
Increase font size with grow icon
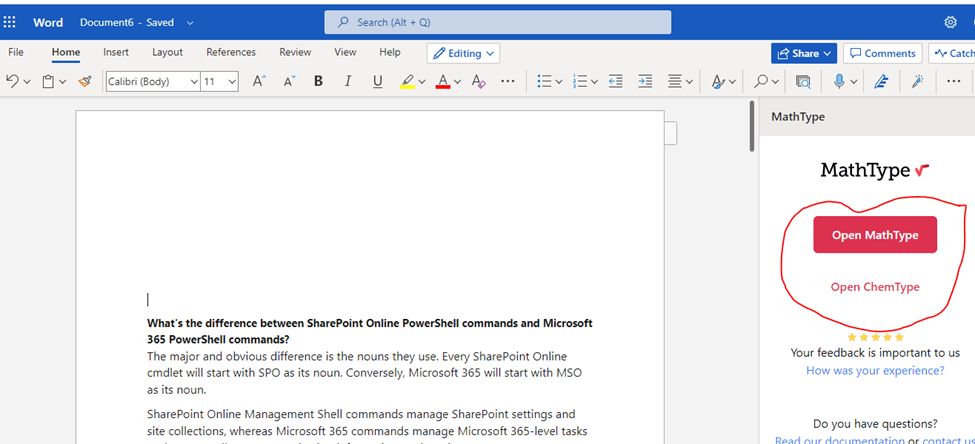(259, 81)
